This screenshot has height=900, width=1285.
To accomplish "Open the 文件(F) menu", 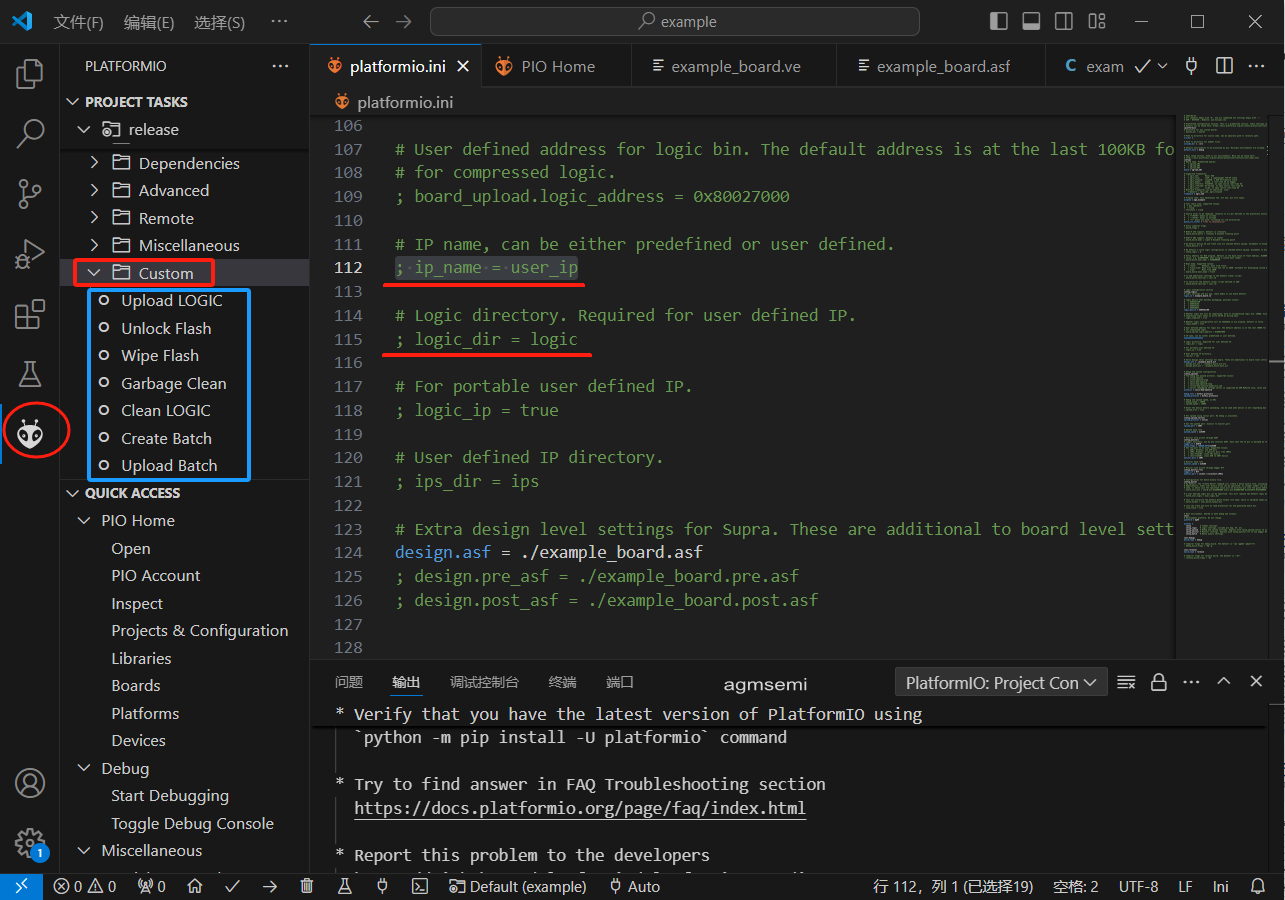I will [78, 22].
